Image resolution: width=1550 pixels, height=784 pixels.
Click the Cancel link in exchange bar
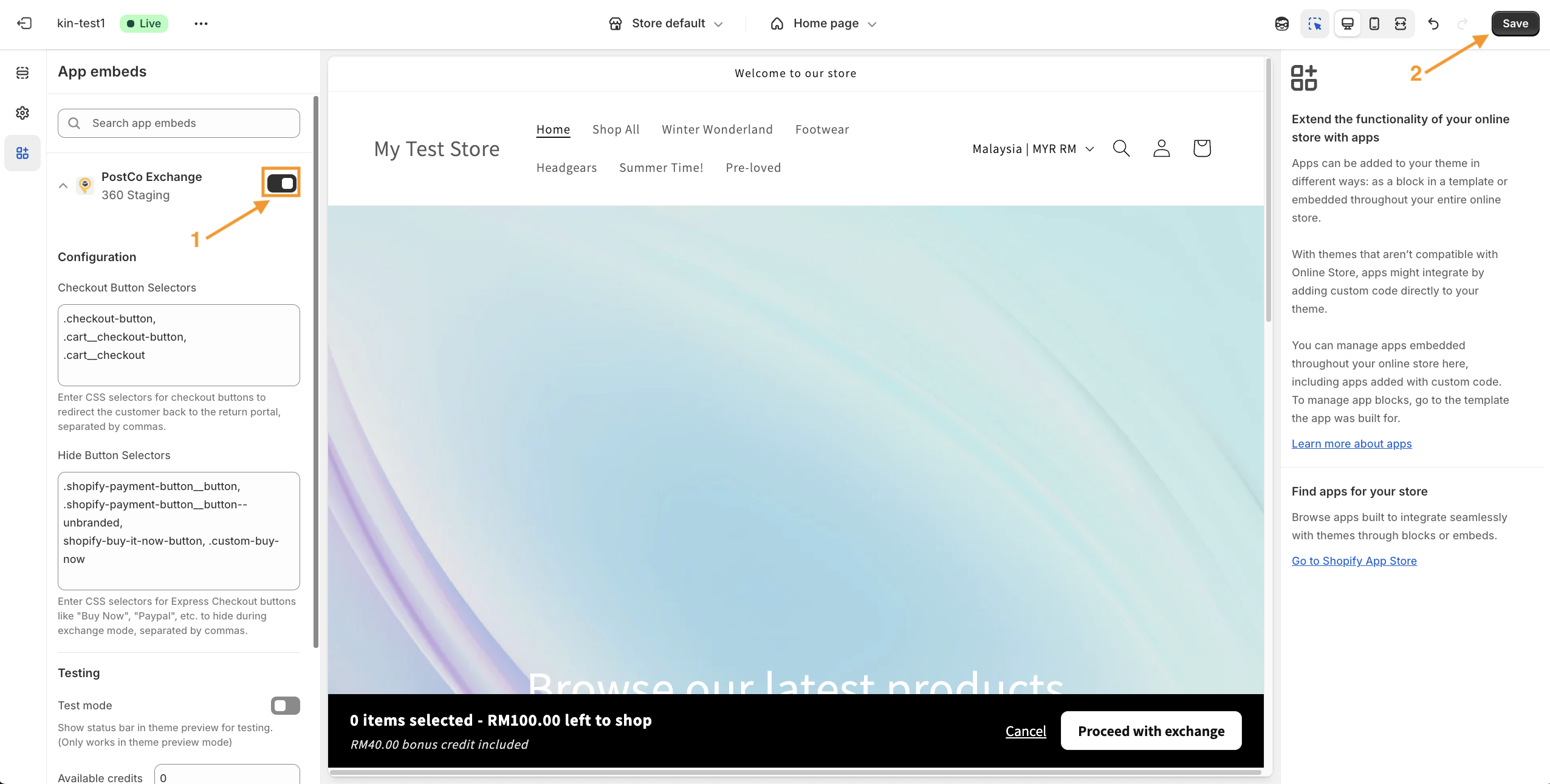point(1025,731)
